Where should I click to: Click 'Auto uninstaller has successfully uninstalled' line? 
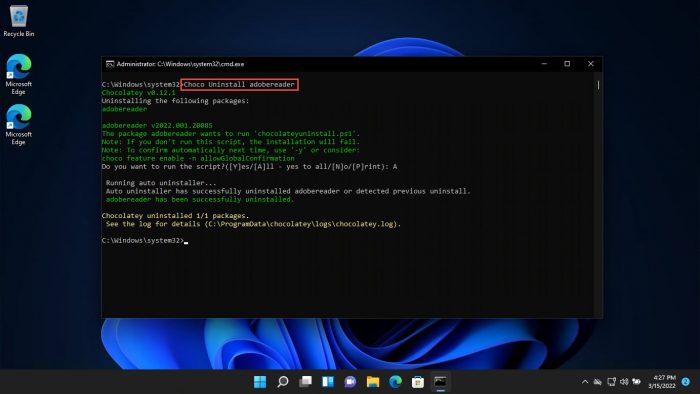288,191
